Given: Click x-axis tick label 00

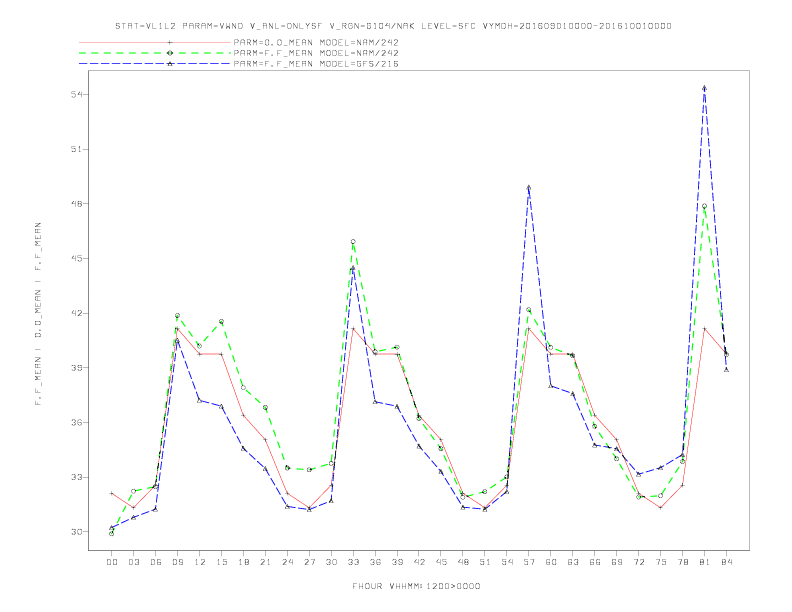Looking at the screenshot, I should pyautogui.click(x=112, y=562).
